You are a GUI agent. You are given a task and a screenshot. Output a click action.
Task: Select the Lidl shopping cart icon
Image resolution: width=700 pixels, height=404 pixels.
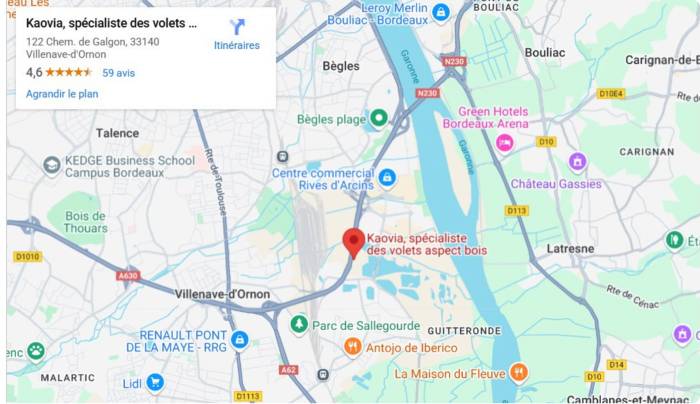pyautogui.click(x=154, y=383)
